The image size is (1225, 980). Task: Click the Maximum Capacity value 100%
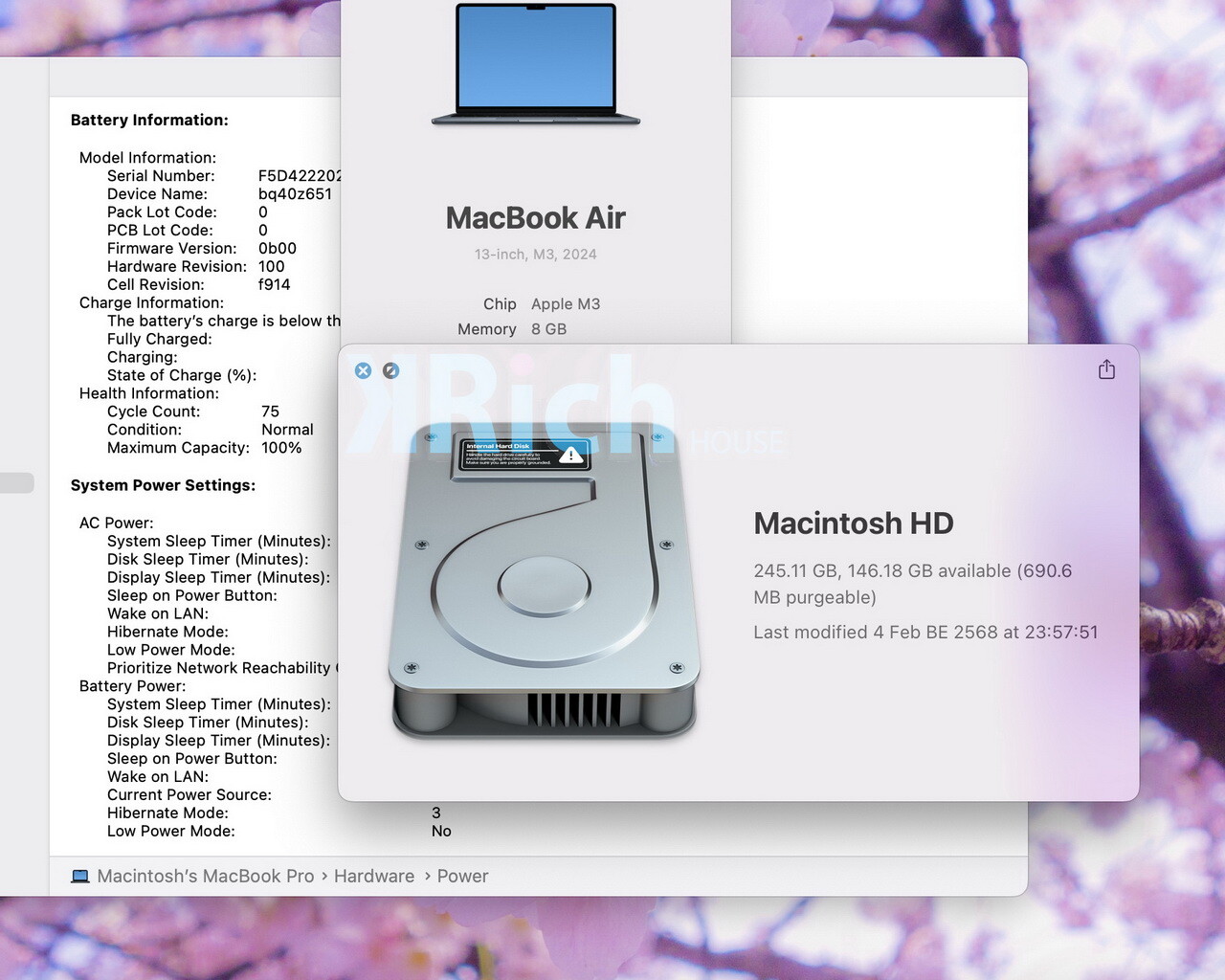click(x=281, y=448)
